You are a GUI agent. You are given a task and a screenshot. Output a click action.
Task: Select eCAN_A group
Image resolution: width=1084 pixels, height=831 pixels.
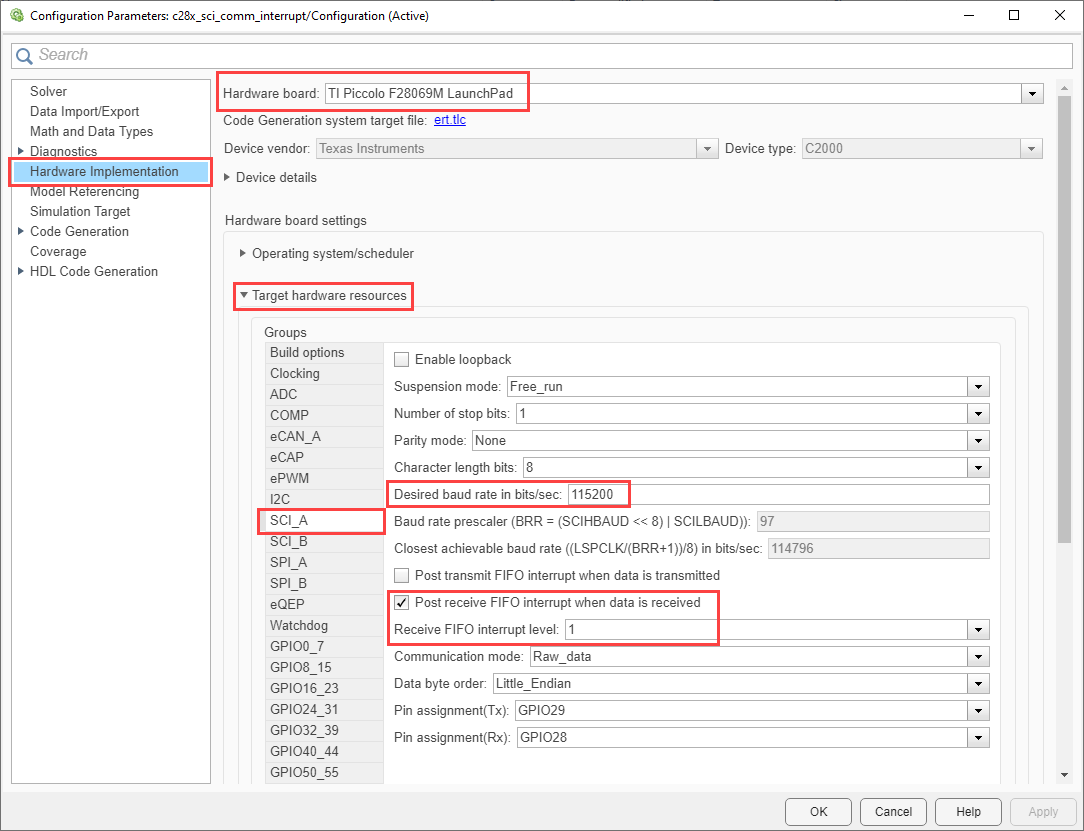click(x=324, y=436)
